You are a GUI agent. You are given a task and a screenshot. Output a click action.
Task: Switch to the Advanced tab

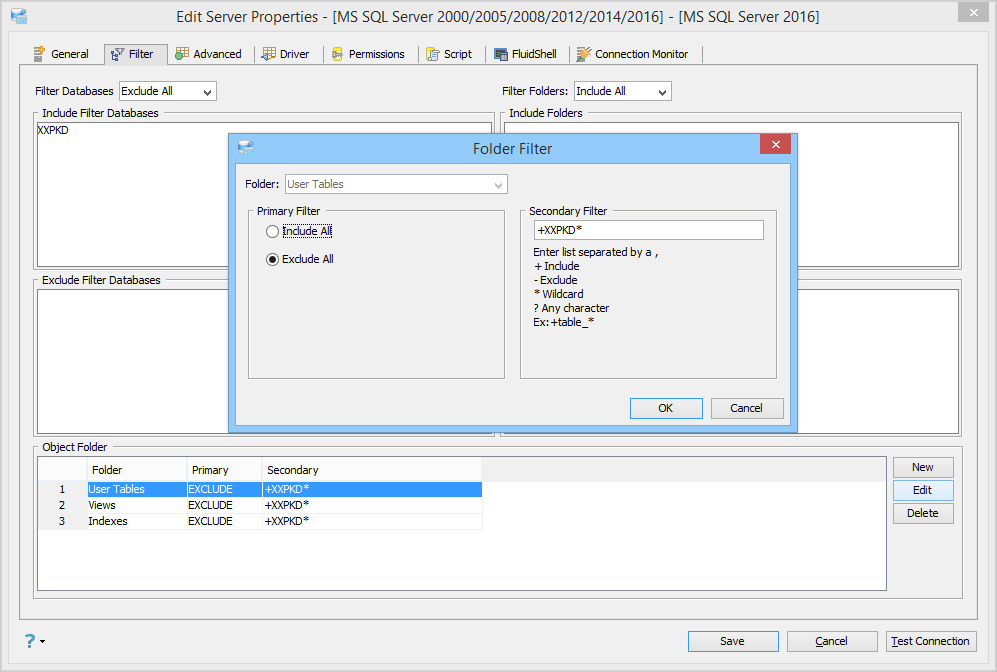[x=210, y=54]
